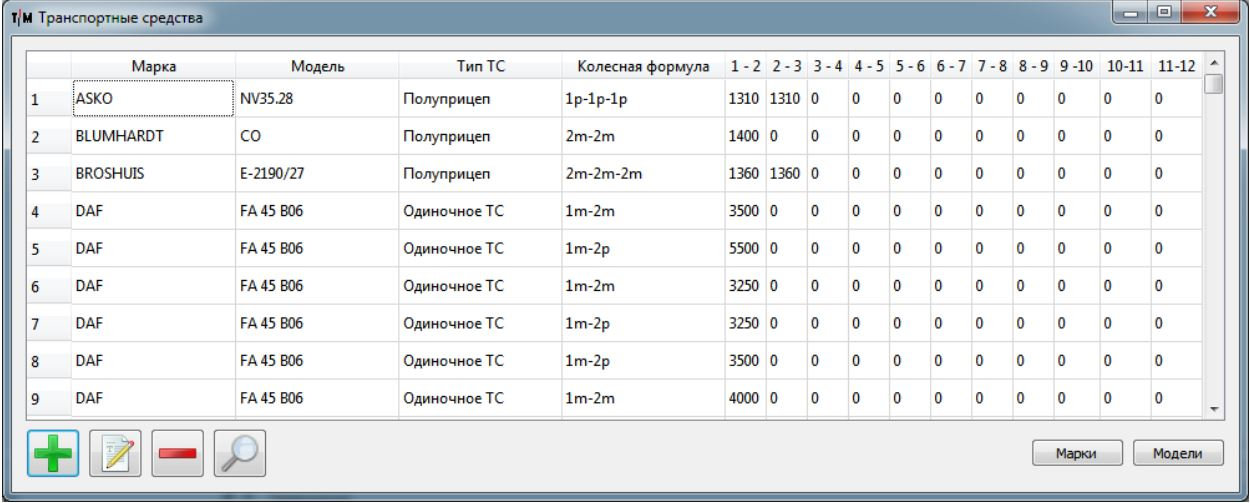
Task: Click Полуприцеп in the BLUMHARDT row
Action: (x=480, y=135)
